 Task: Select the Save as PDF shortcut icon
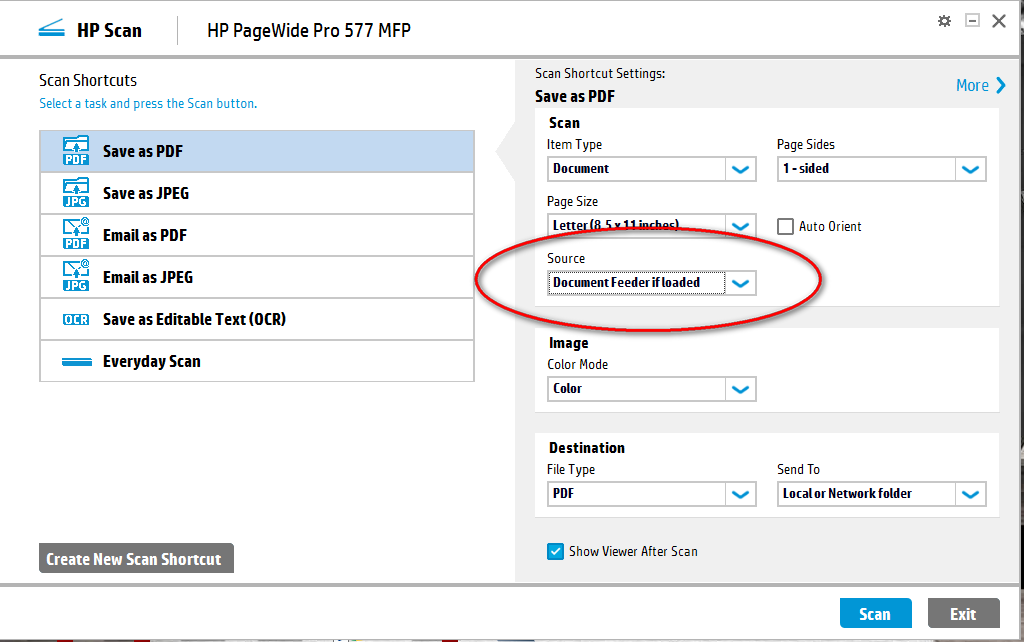tap(75, 150)
